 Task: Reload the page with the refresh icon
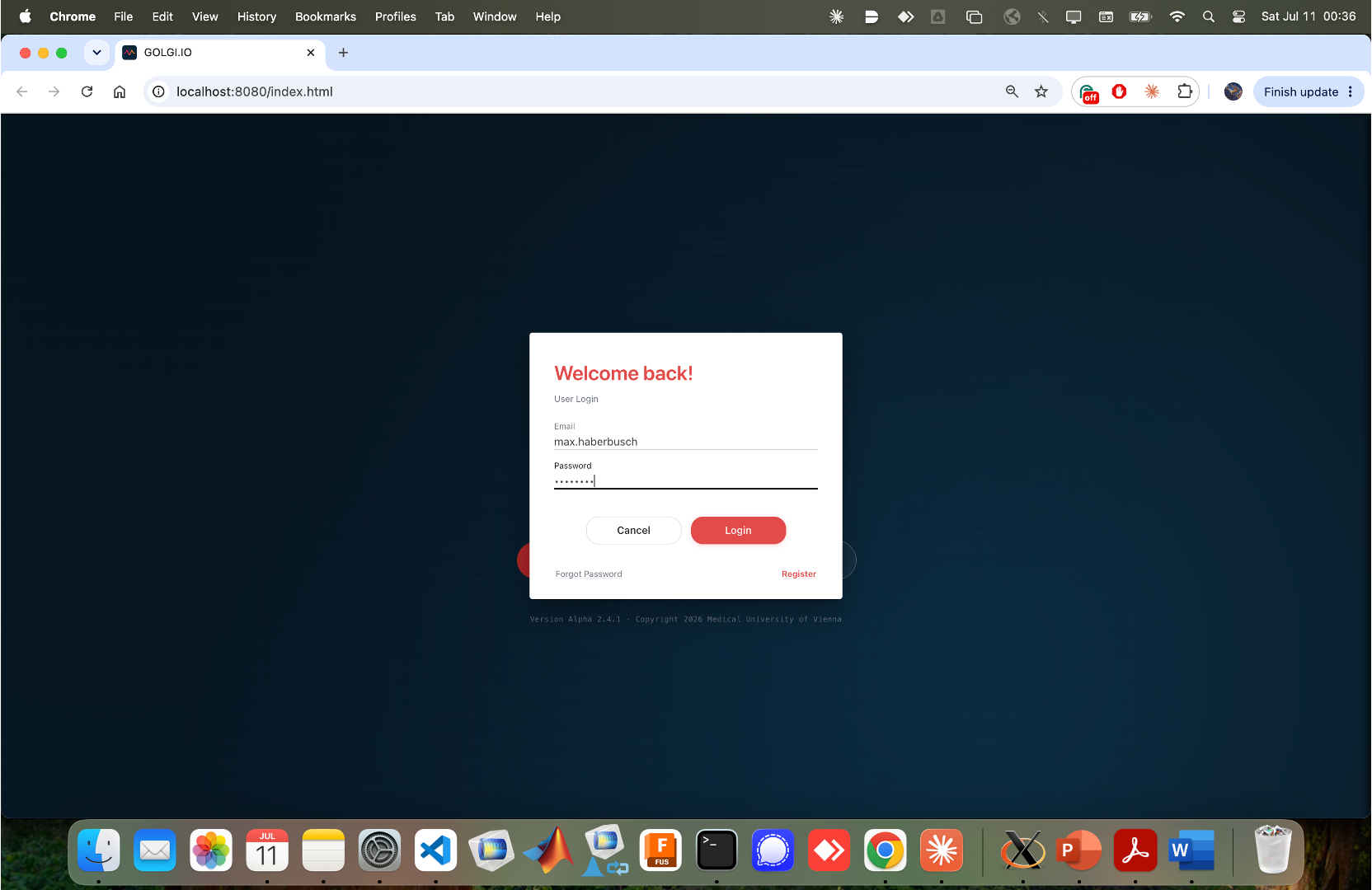[87, 91]
